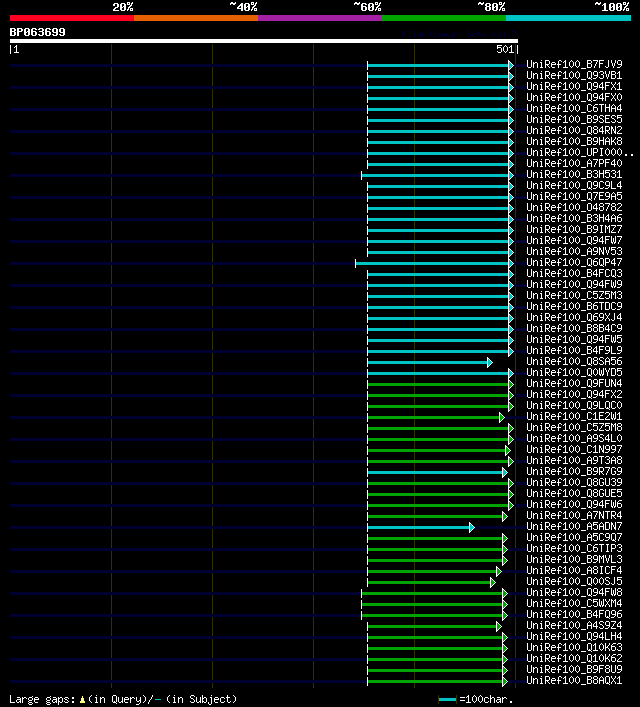640x707 pixels.
Task: Select UniRef100_Q7E9A5 hit label
Action: (x=574, y=197)
